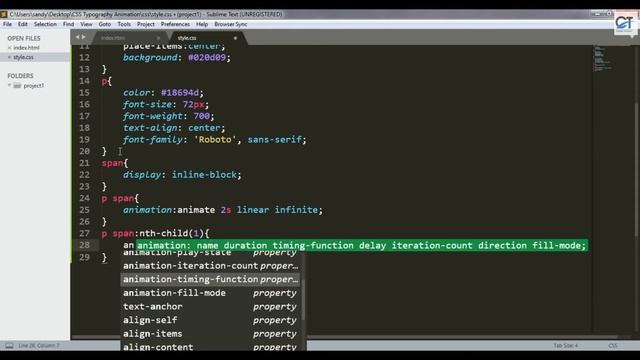Click Line 28, Column 7 status text

click(x=39, y=346)
